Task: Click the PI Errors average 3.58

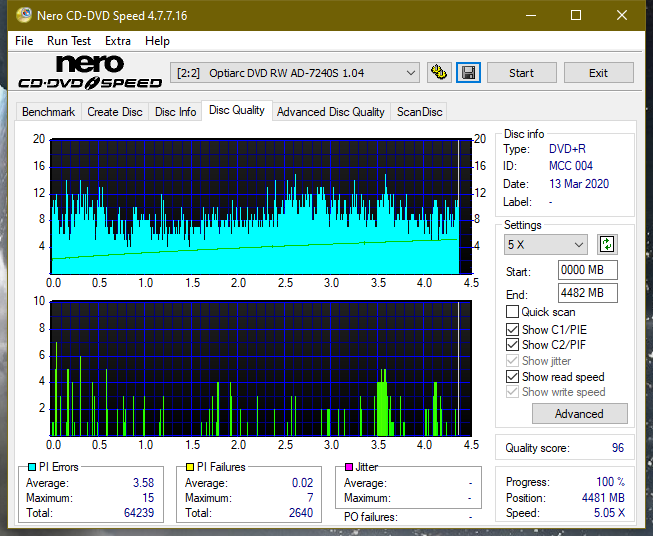Action: click(144, 483)
